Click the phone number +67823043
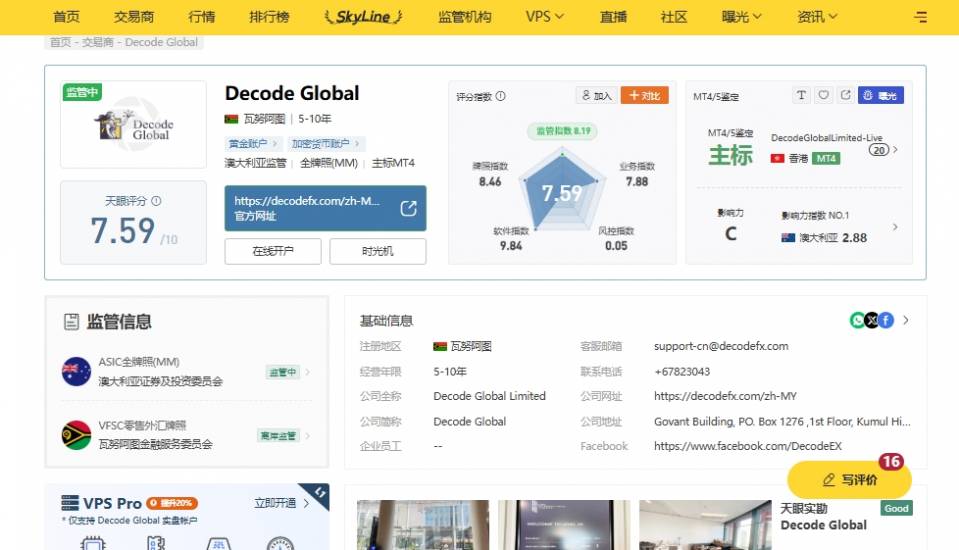 point(682,371)
